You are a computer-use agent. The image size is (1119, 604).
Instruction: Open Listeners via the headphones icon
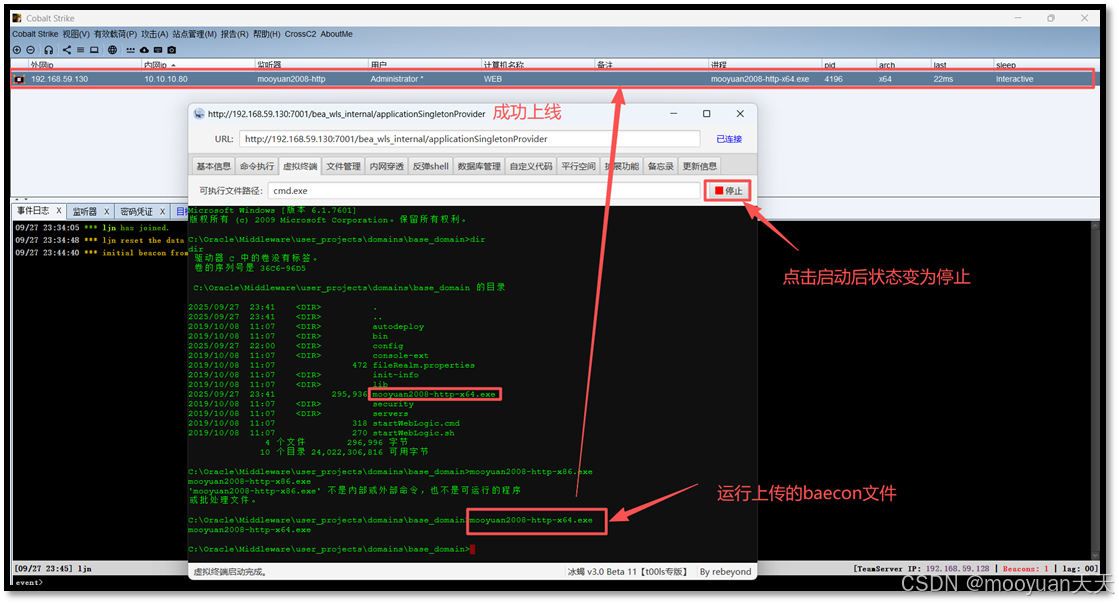click(49, 50)
